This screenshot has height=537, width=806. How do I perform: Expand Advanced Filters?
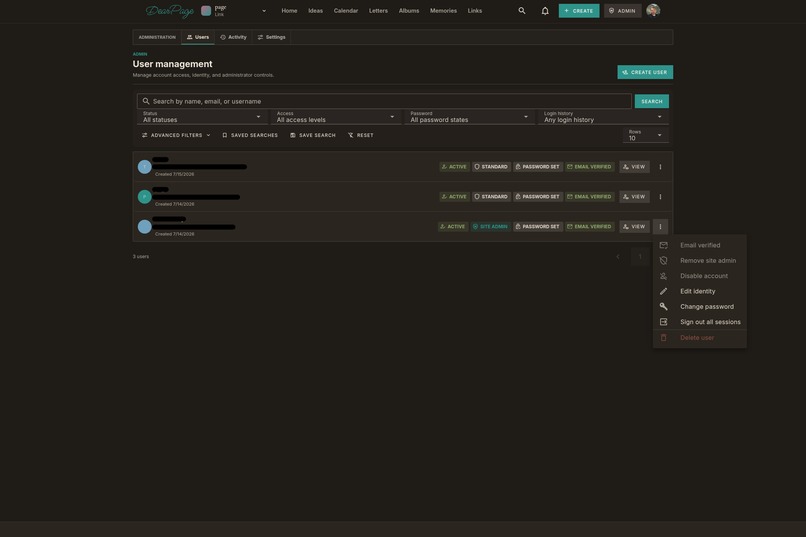(176, 135)
